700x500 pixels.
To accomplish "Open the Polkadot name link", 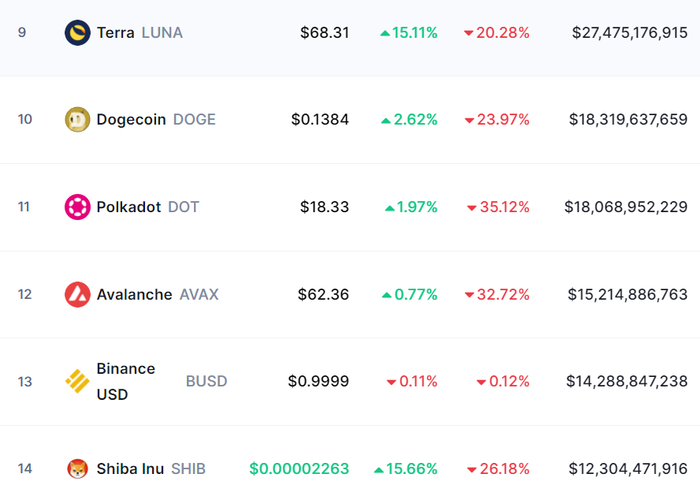I will click(x=129, y=207).
